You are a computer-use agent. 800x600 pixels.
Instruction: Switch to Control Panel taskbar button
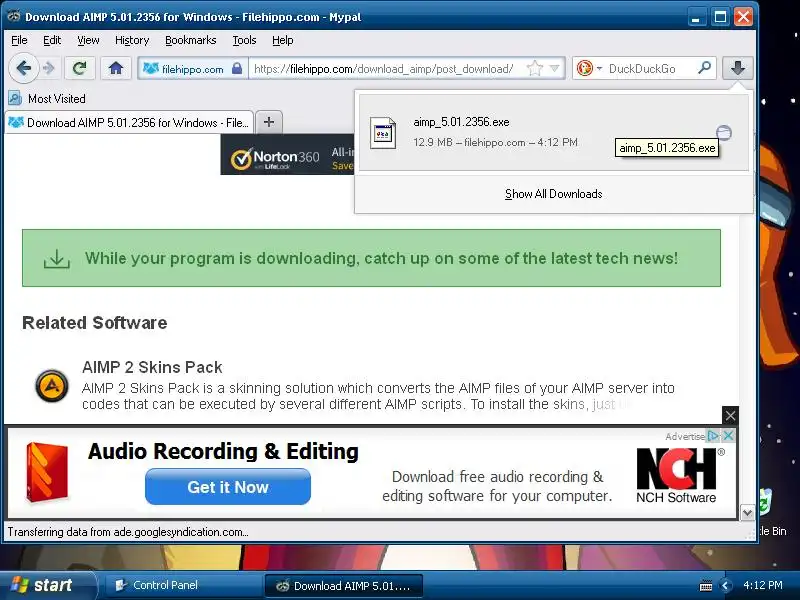184,585
